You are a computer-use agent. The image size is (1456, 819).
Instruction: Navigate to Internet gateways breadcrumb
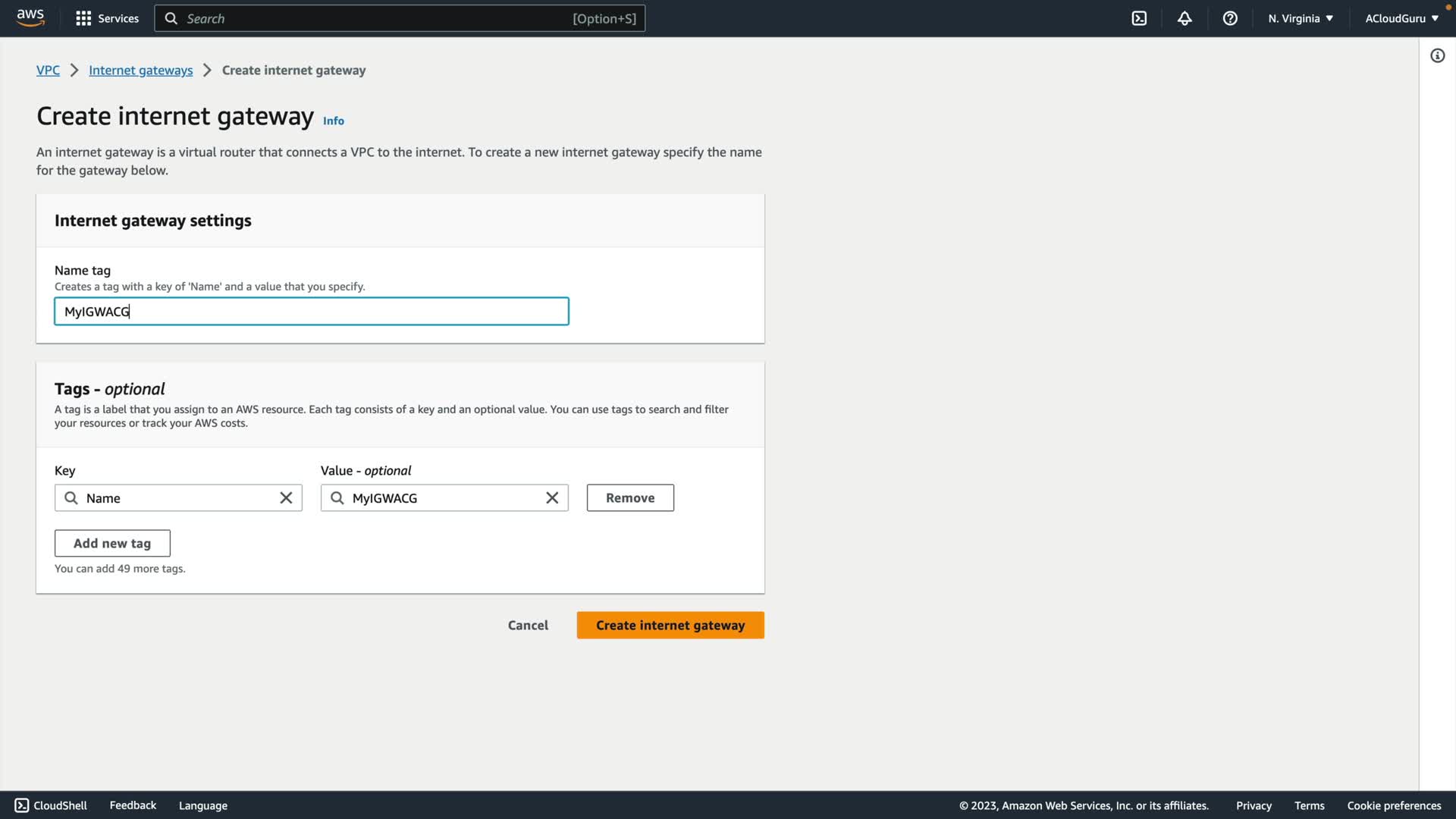pyautogui.click(x=140, y=71)
